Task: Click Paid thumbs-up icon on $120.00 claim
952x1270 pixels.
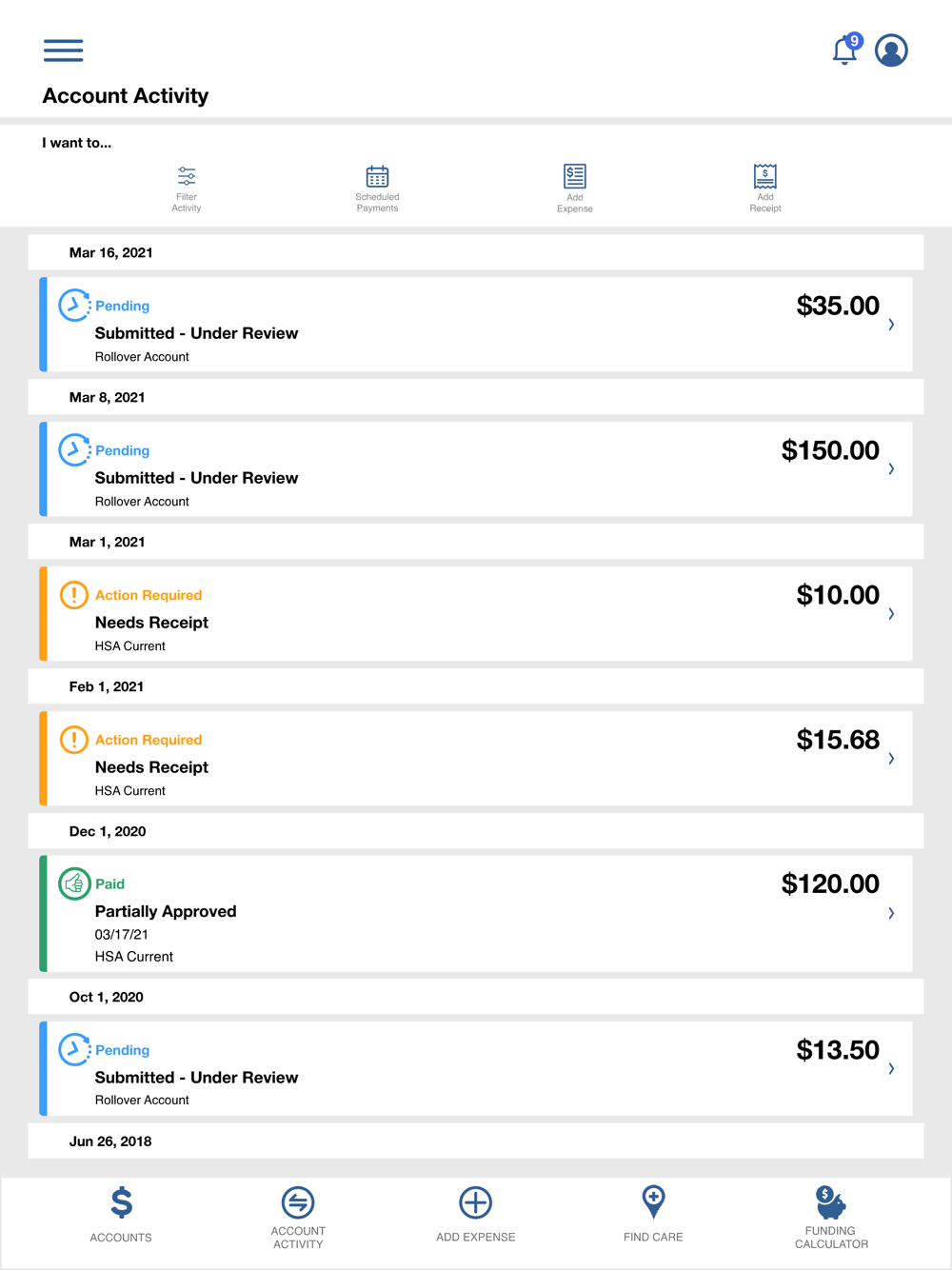Action: [73, 883]
